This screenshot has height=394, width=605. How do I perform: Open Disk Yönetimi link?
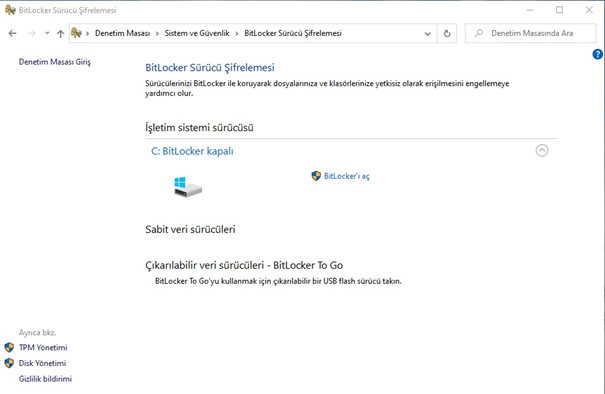click(42, 363)
